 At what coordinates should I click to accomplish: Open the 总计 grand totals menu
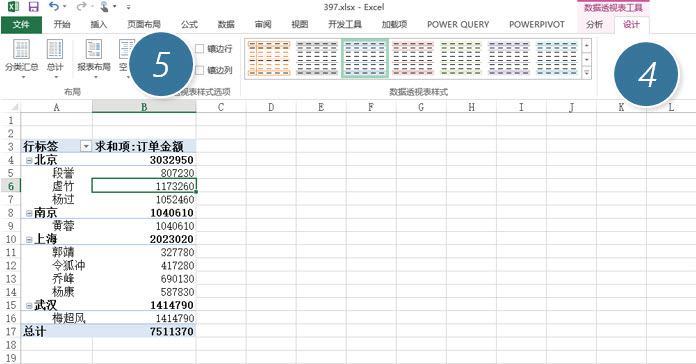(x=55, y=59)
